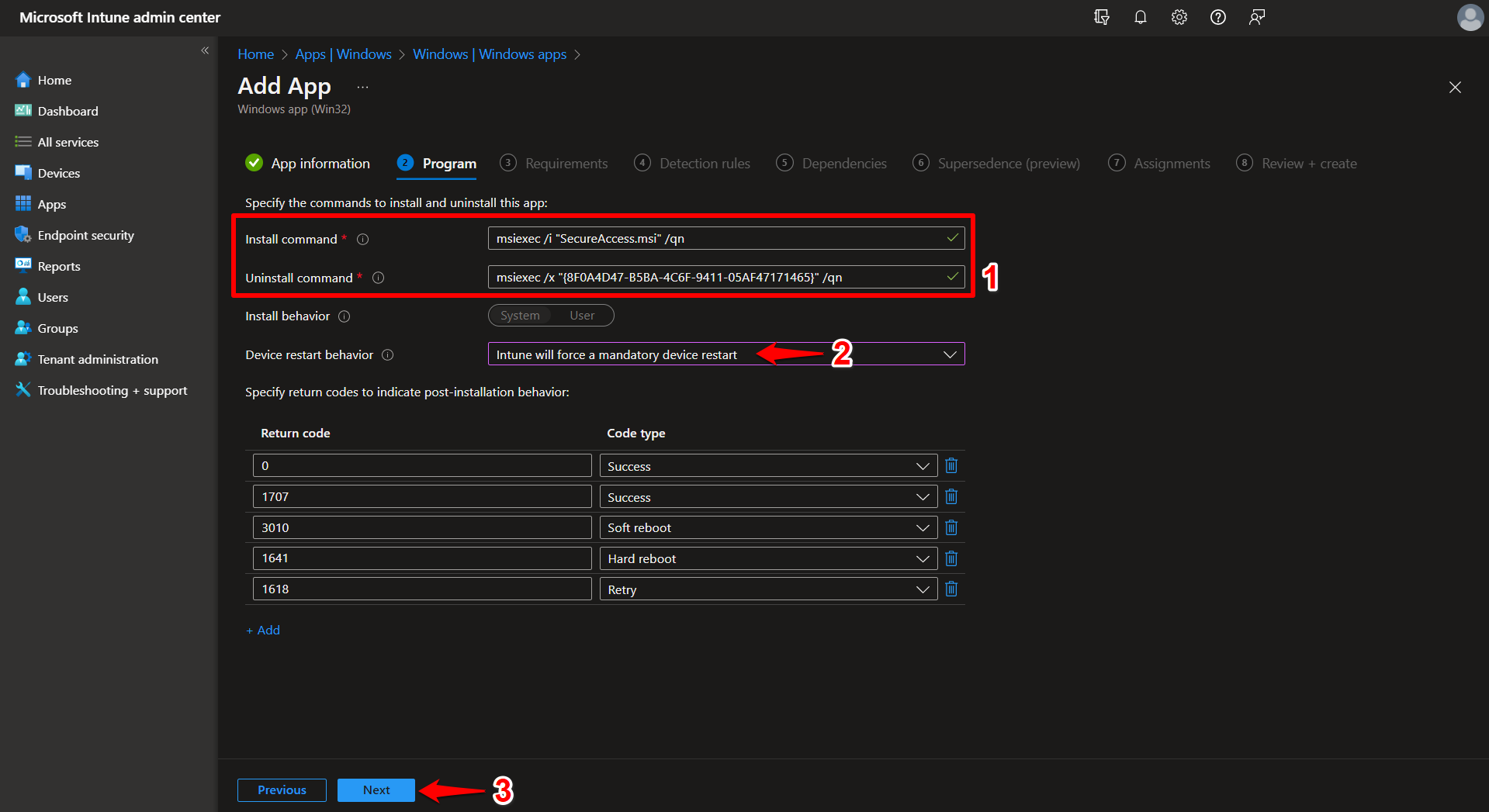The width and height of the screenshot is (1489, 812).
Task: Switch to the Requirements tab
Action: 565,163
